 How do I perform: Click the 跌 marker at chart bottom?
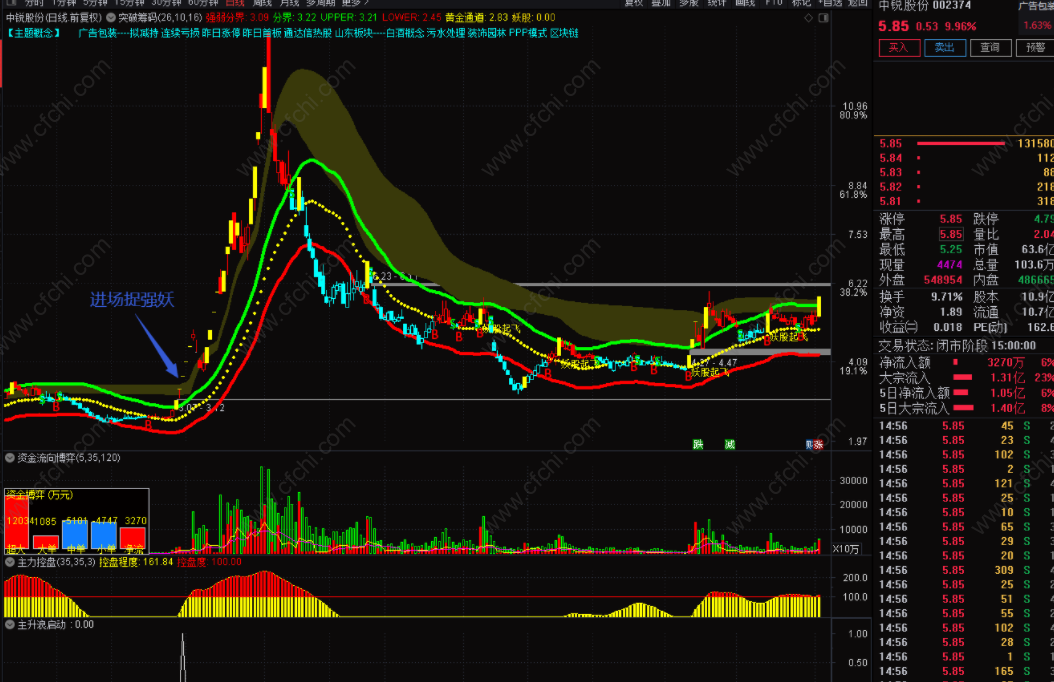click(x=698, y=444)
